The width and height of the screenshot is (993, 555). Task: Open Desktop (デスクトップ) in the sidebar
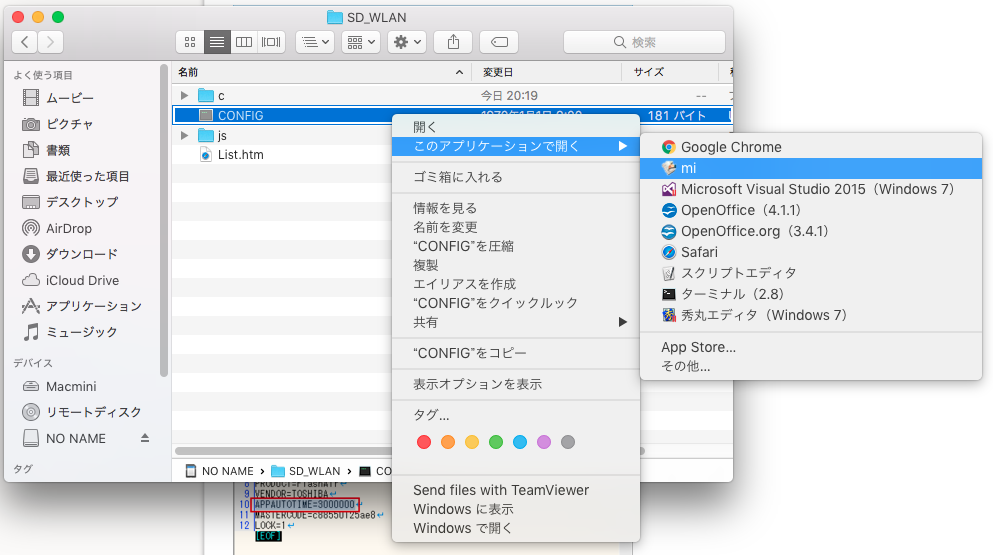70,202
